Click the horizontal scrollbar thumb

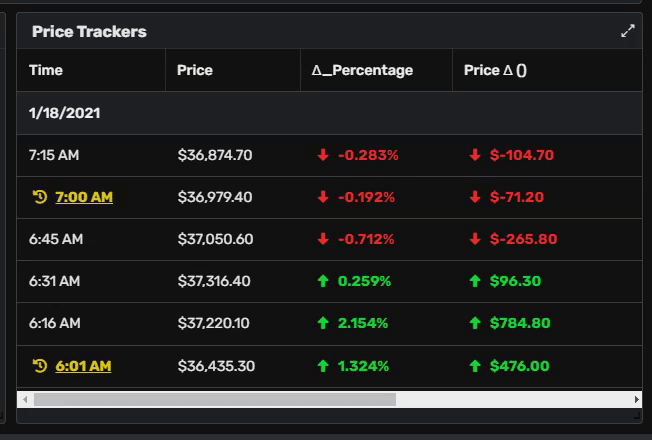tap(215, 400)
